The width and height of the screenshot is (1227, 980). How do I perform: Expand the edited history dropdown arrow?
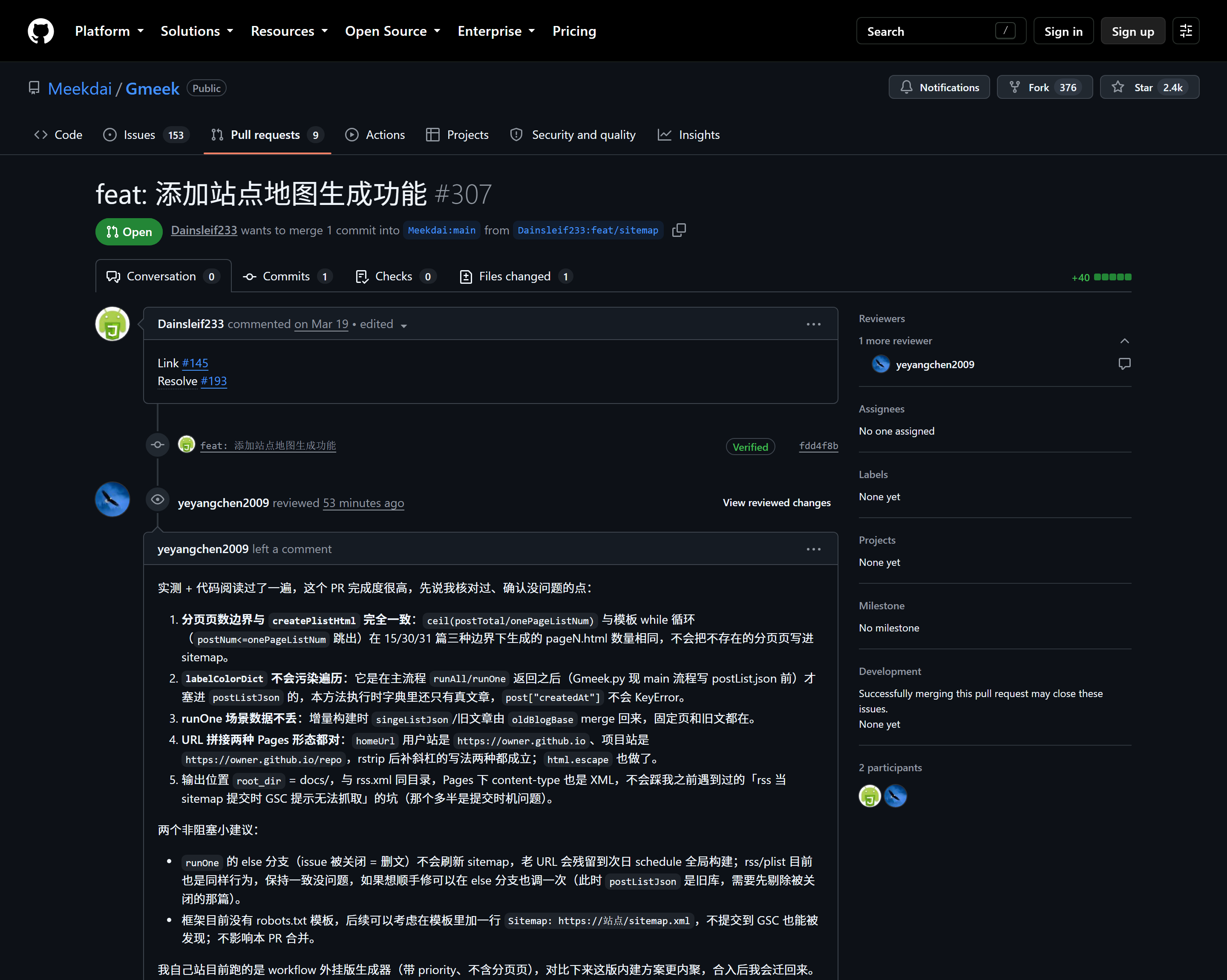(403, 326)
